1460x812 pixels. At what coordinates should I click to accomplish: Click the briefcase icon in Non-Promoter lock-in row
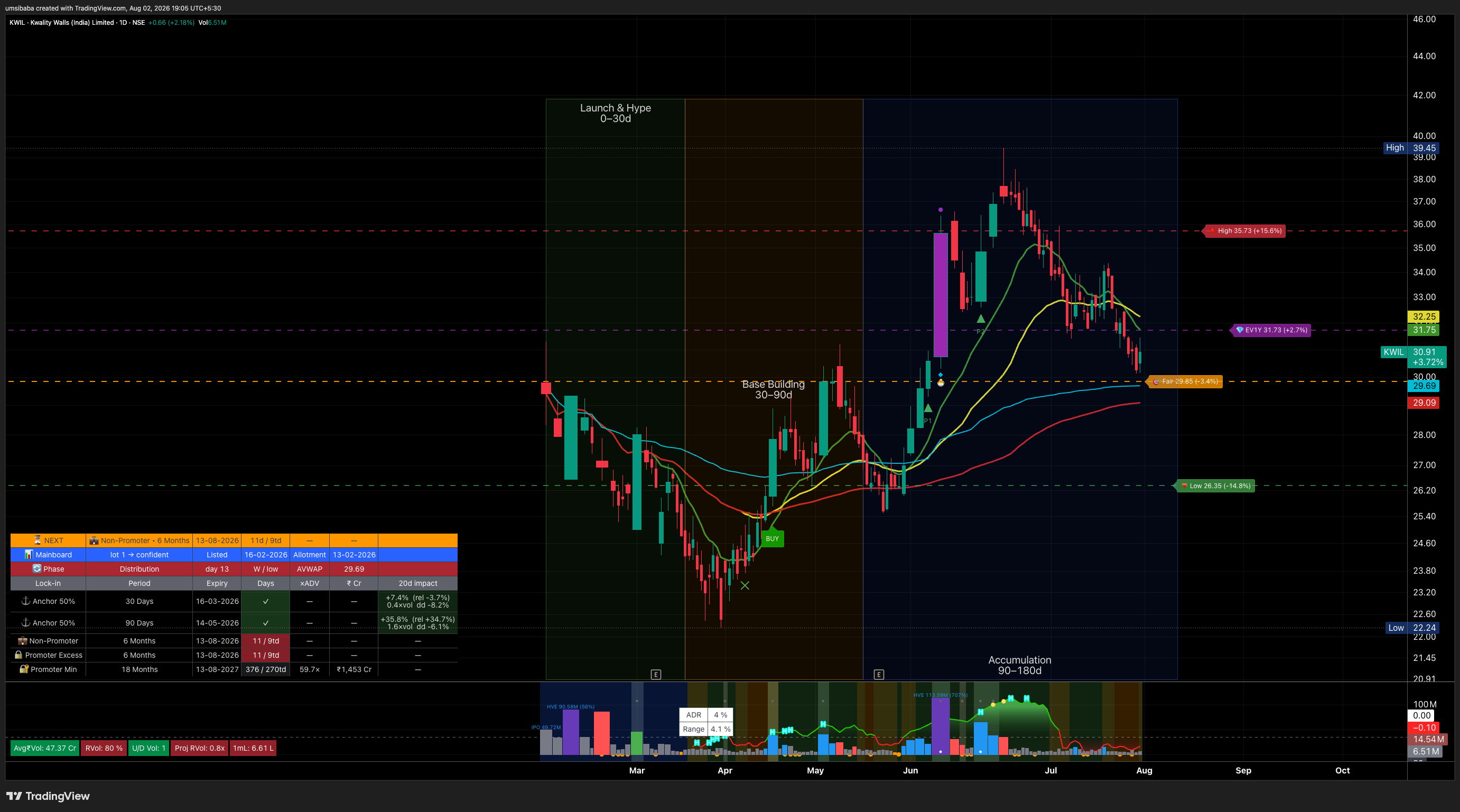click(23, 640)
